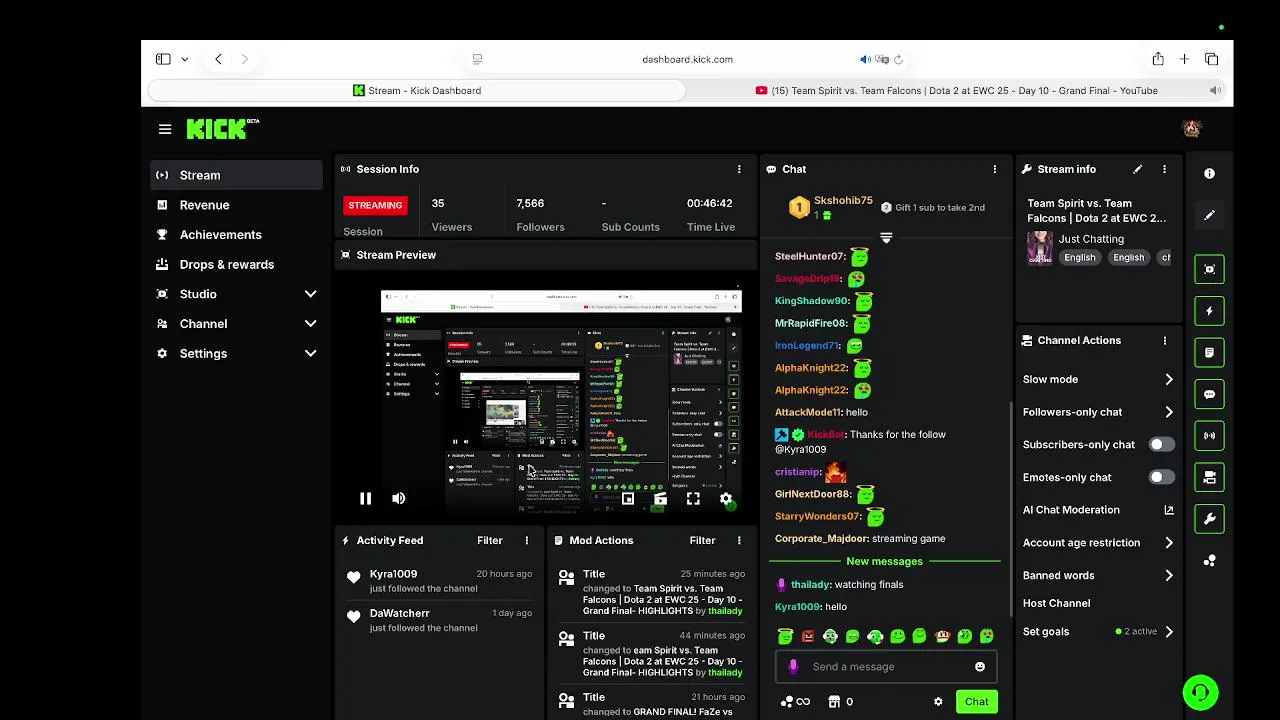Viewport: 1280px width, 720px height.
Task: Go to Stream in sidebar
Action: click(x=236, y=175)
